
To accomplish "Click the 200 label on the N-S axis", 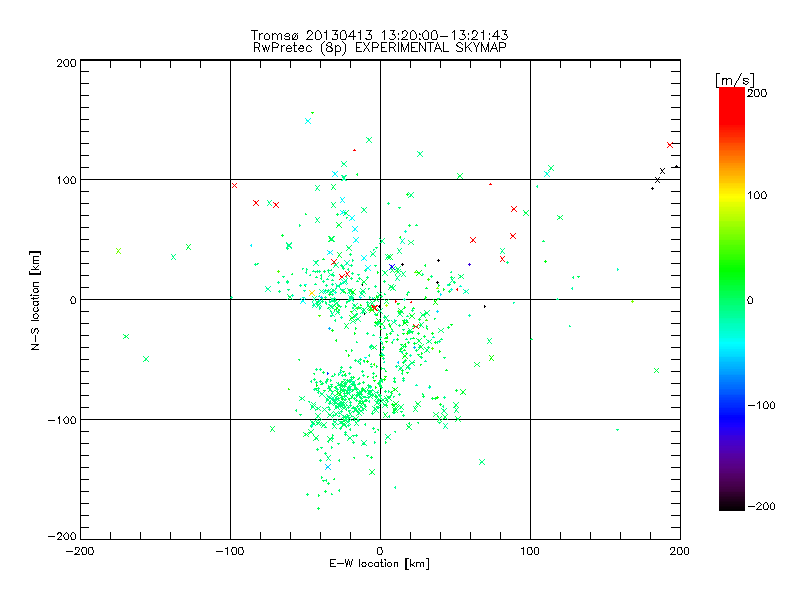I will click(66, 63).
